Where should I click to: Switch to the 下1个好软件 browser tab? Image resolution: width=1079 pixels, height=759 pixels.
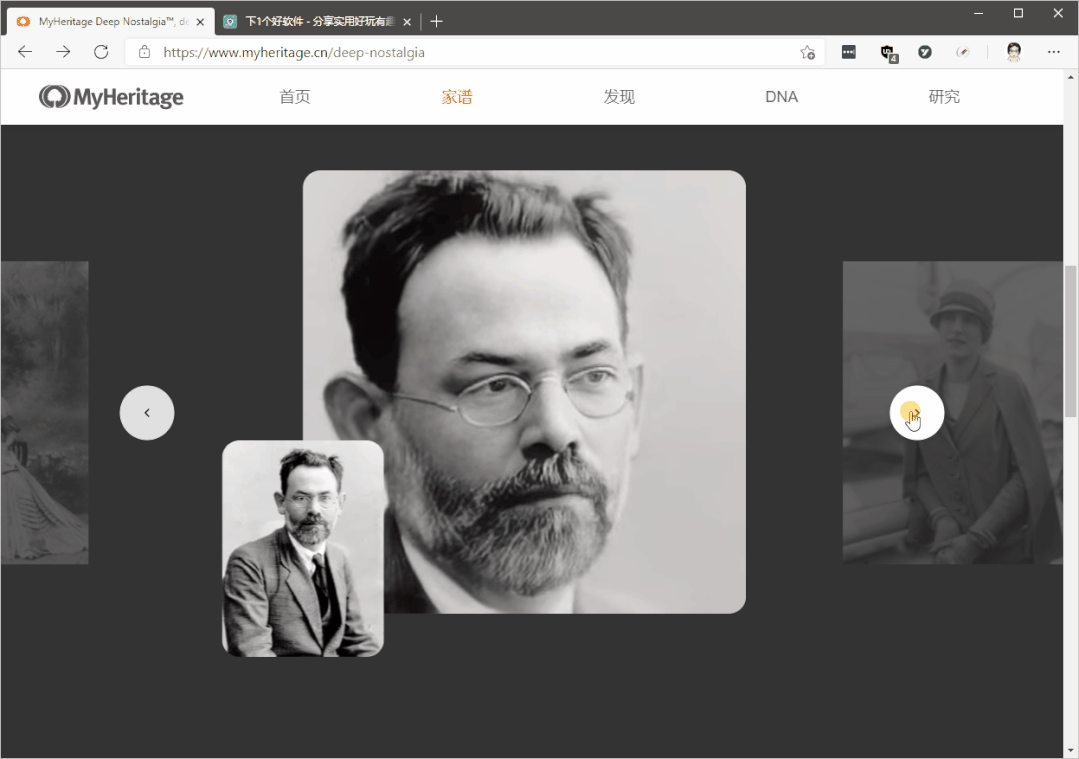318,21
